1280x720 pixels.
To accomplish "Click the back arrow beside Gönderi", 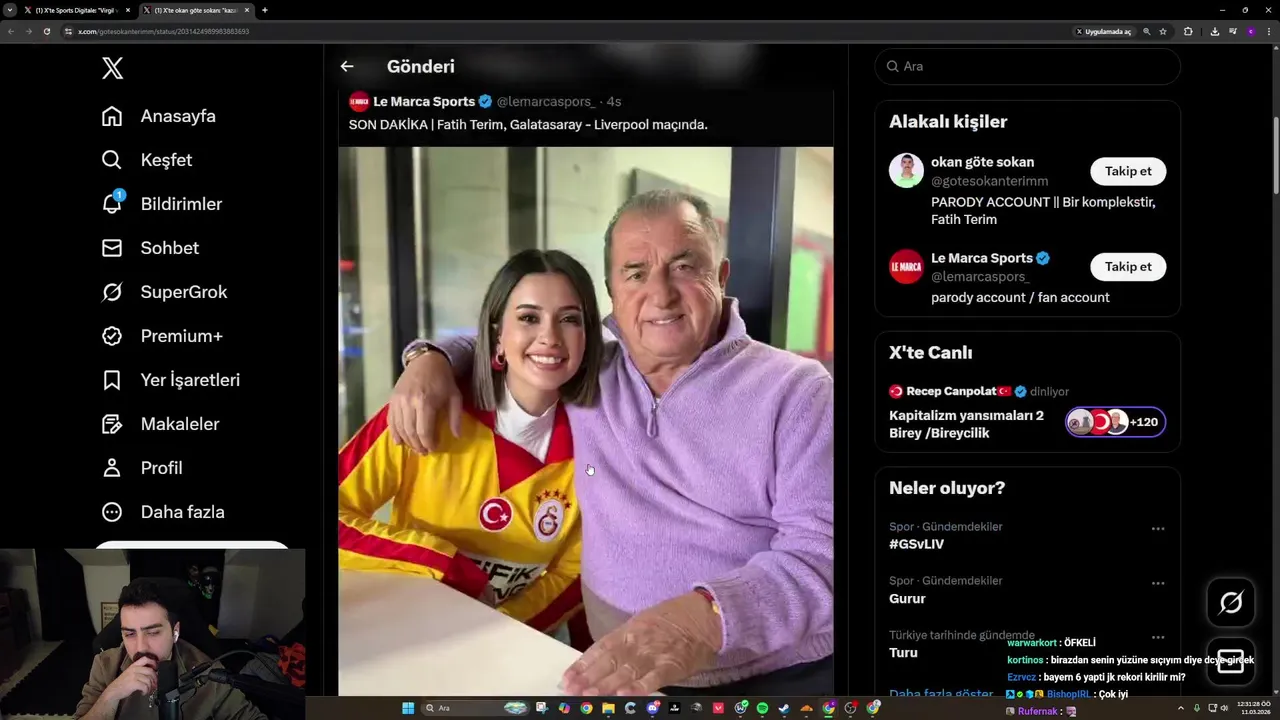I will pos(347,66).
